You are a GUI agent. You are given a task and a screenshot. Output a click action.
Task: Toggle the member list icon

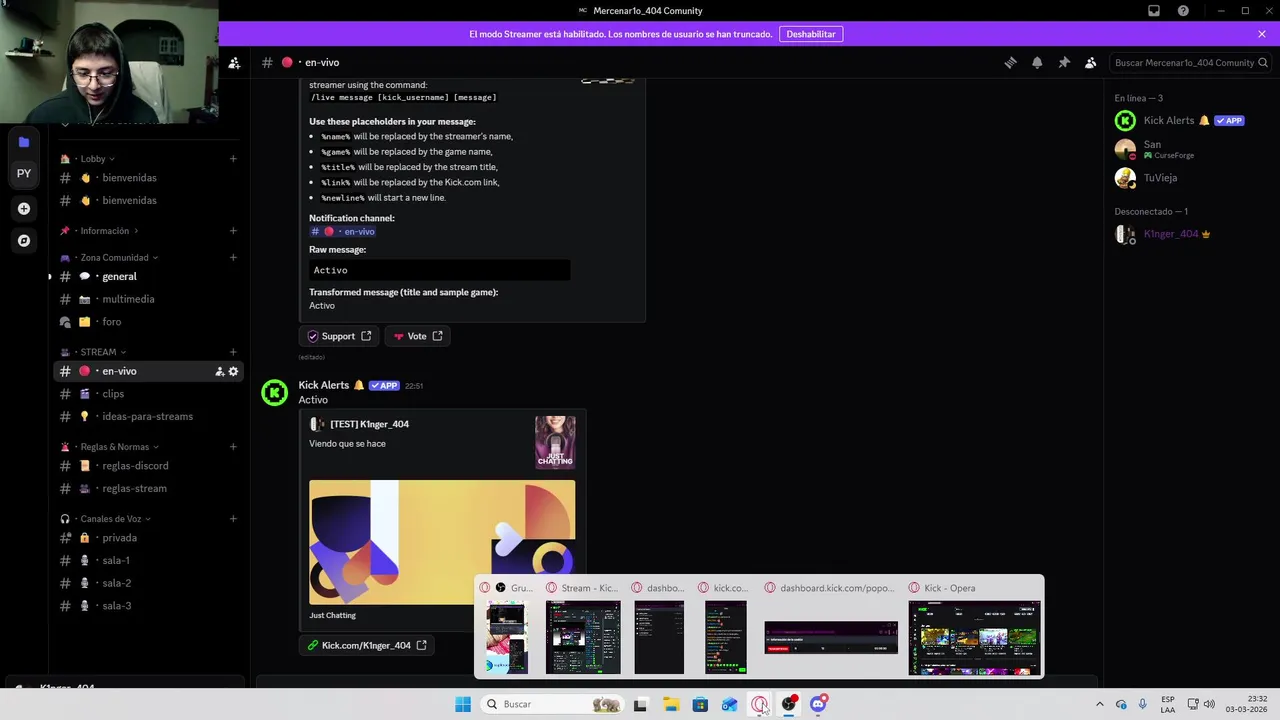click(1091, 62)
